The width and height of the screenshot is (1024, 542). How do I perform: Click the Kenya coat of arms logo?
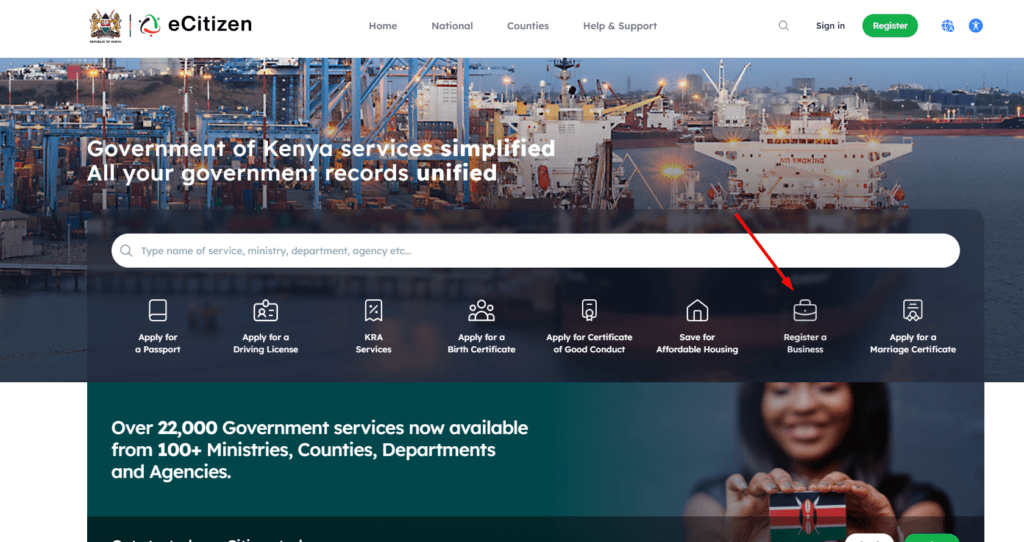pos(105,26)
